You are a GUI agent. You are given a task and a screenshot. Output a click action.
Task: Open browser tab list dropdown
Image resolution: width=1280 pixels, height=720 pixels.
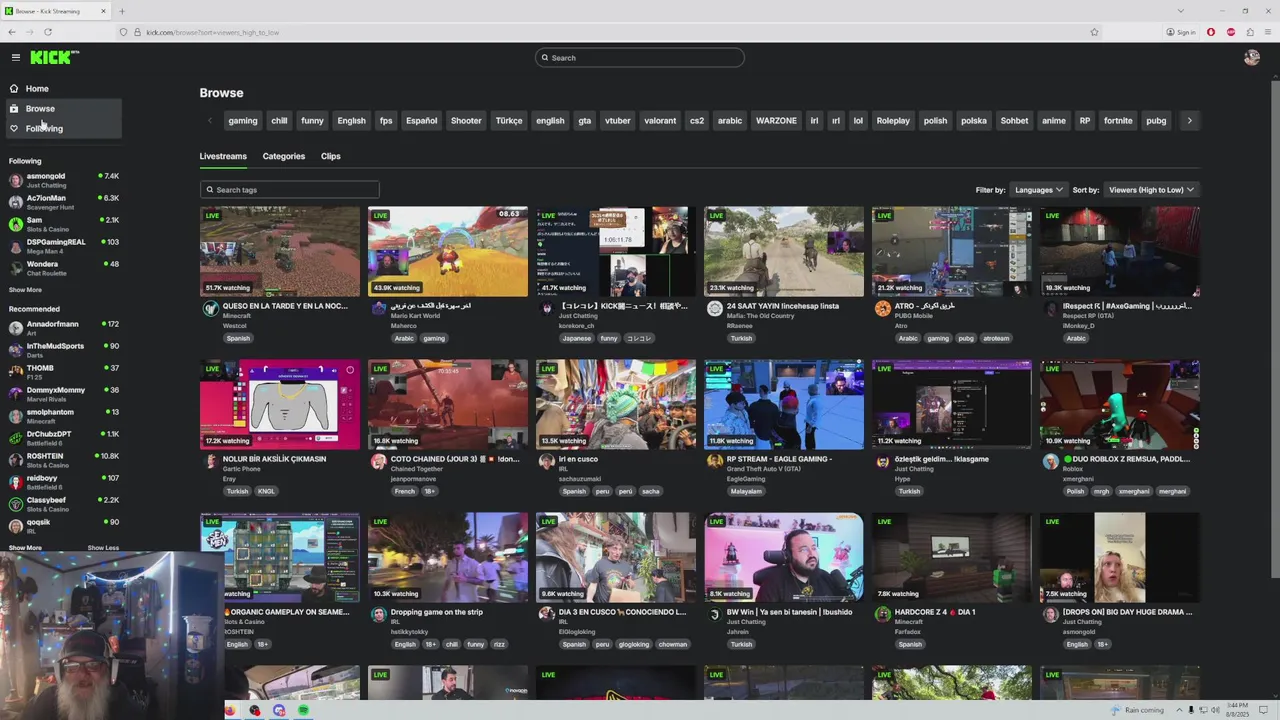1180,11
